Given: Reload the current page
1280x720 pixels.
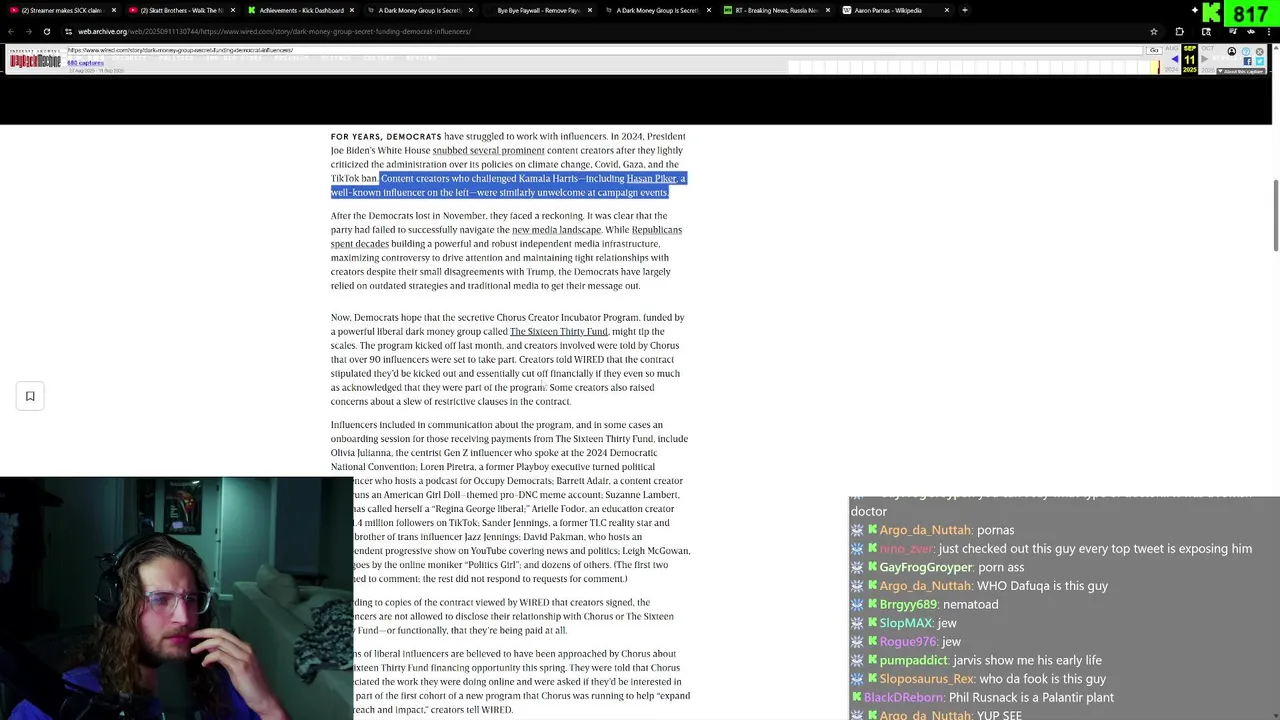Looking at the screenshot, I should tap(46, 31).
